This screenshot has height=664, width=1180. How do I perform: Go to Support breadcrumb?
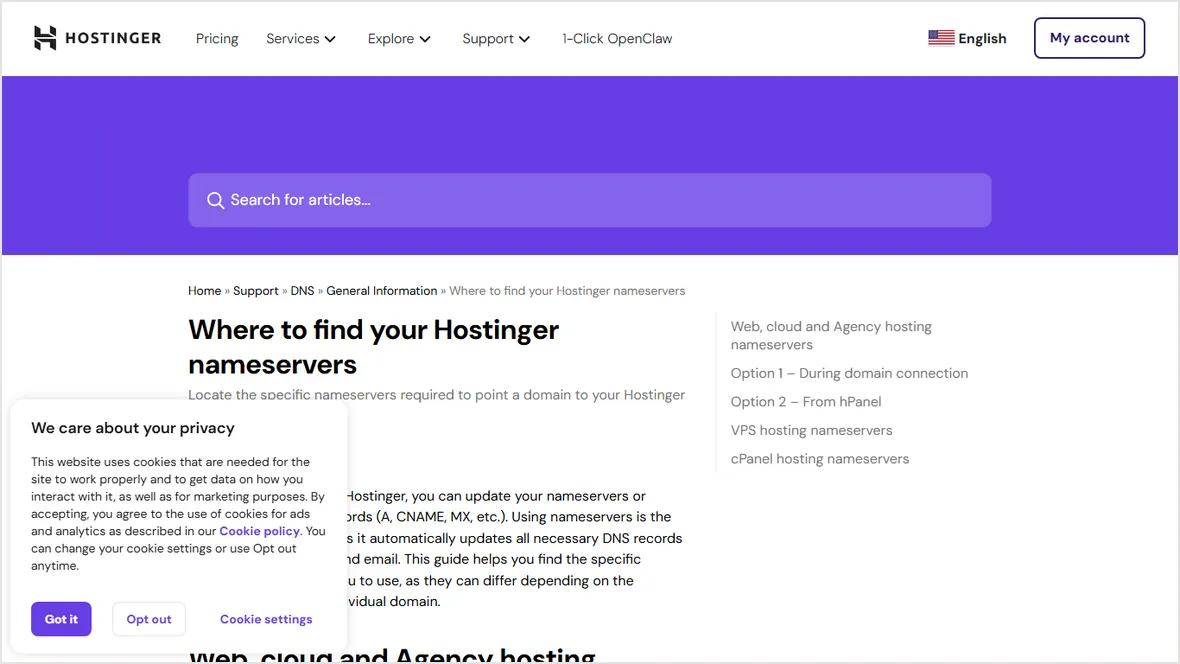(256, 291)
